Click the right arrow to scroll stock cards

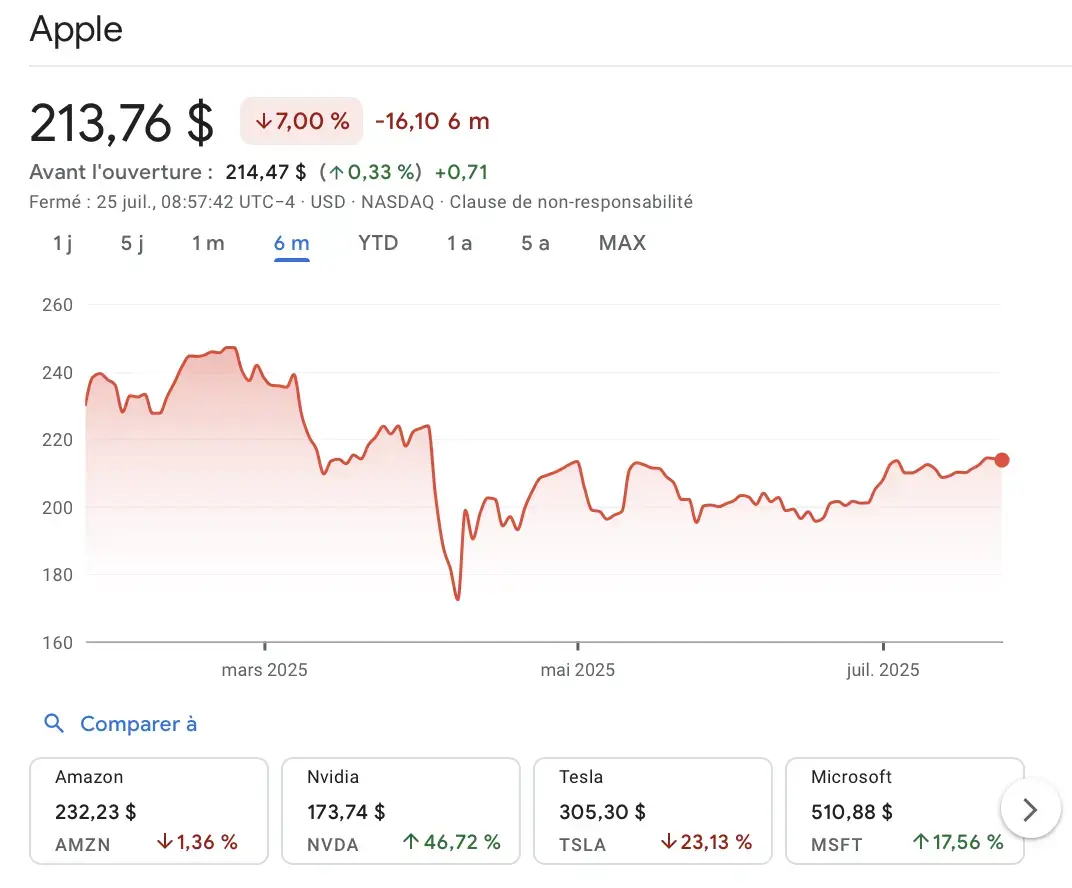1031,808
